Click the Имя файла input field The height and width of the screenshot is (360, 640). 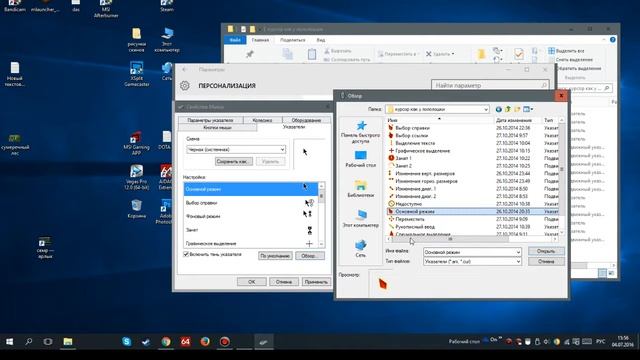tap(472, 252)
